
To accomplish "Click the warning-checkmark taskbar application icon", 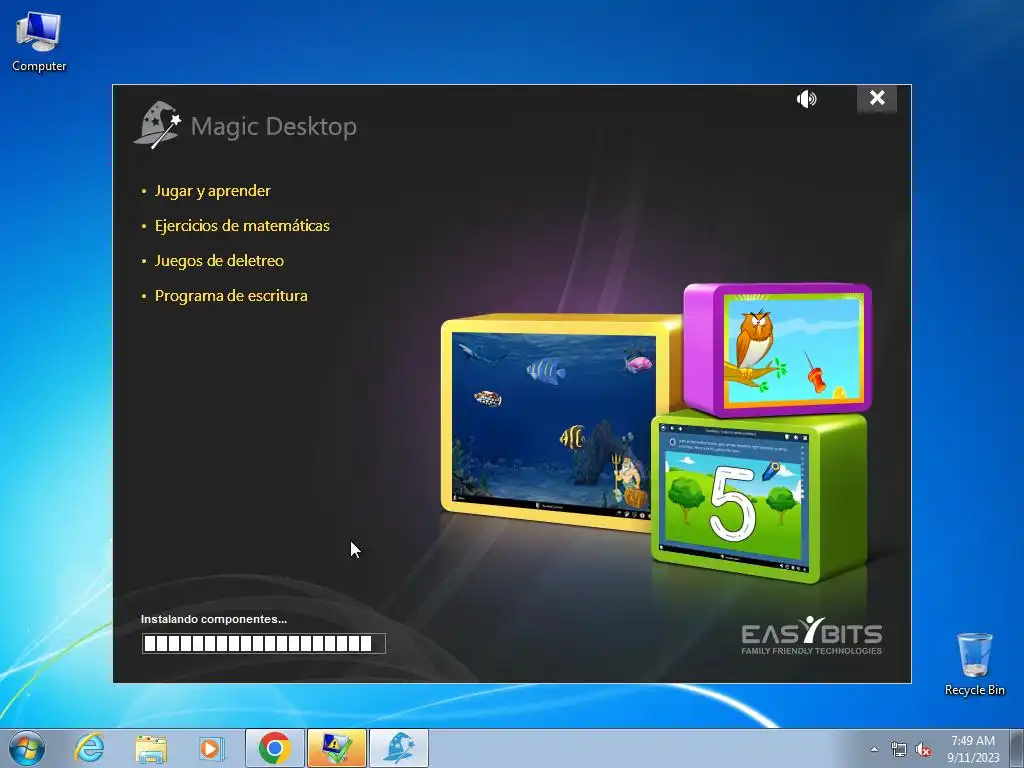I will click(336, 748).
